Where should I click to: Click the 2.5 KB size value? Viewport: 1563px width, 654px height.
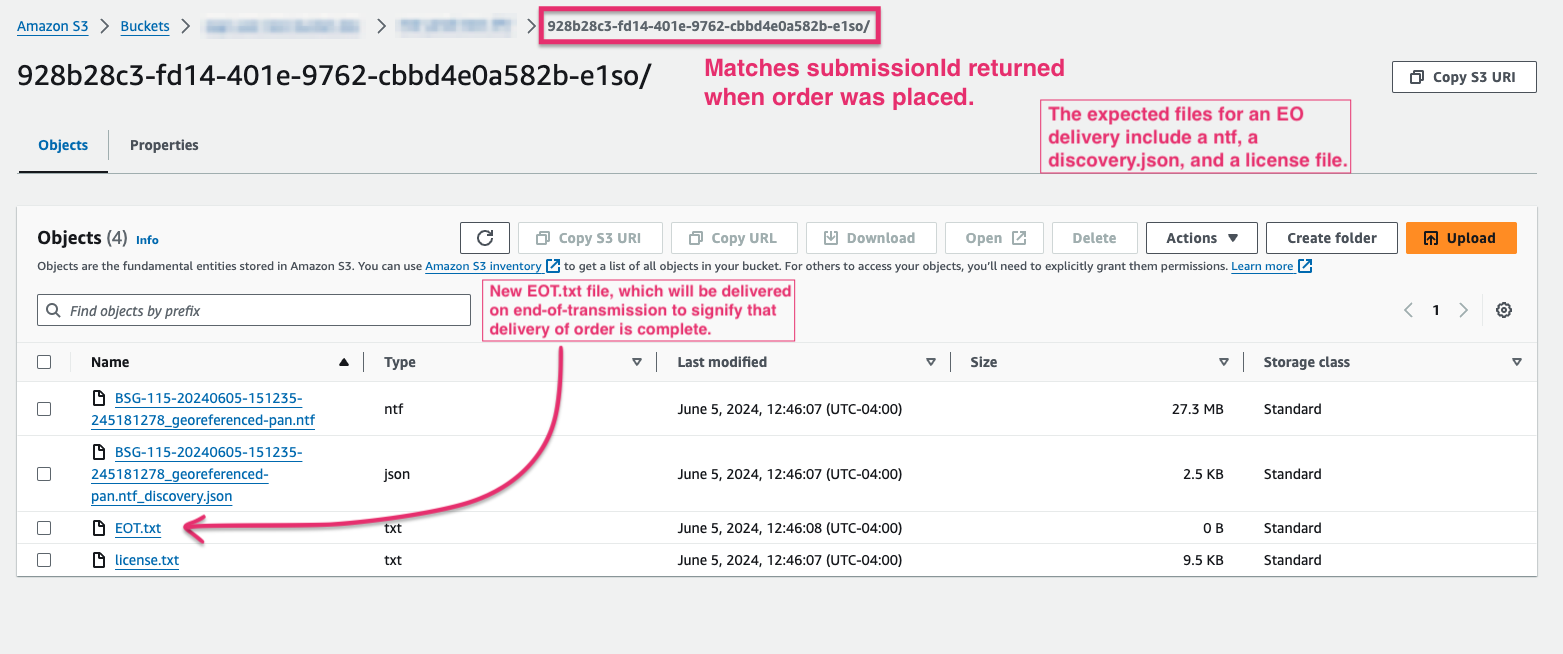point(1203,474)
